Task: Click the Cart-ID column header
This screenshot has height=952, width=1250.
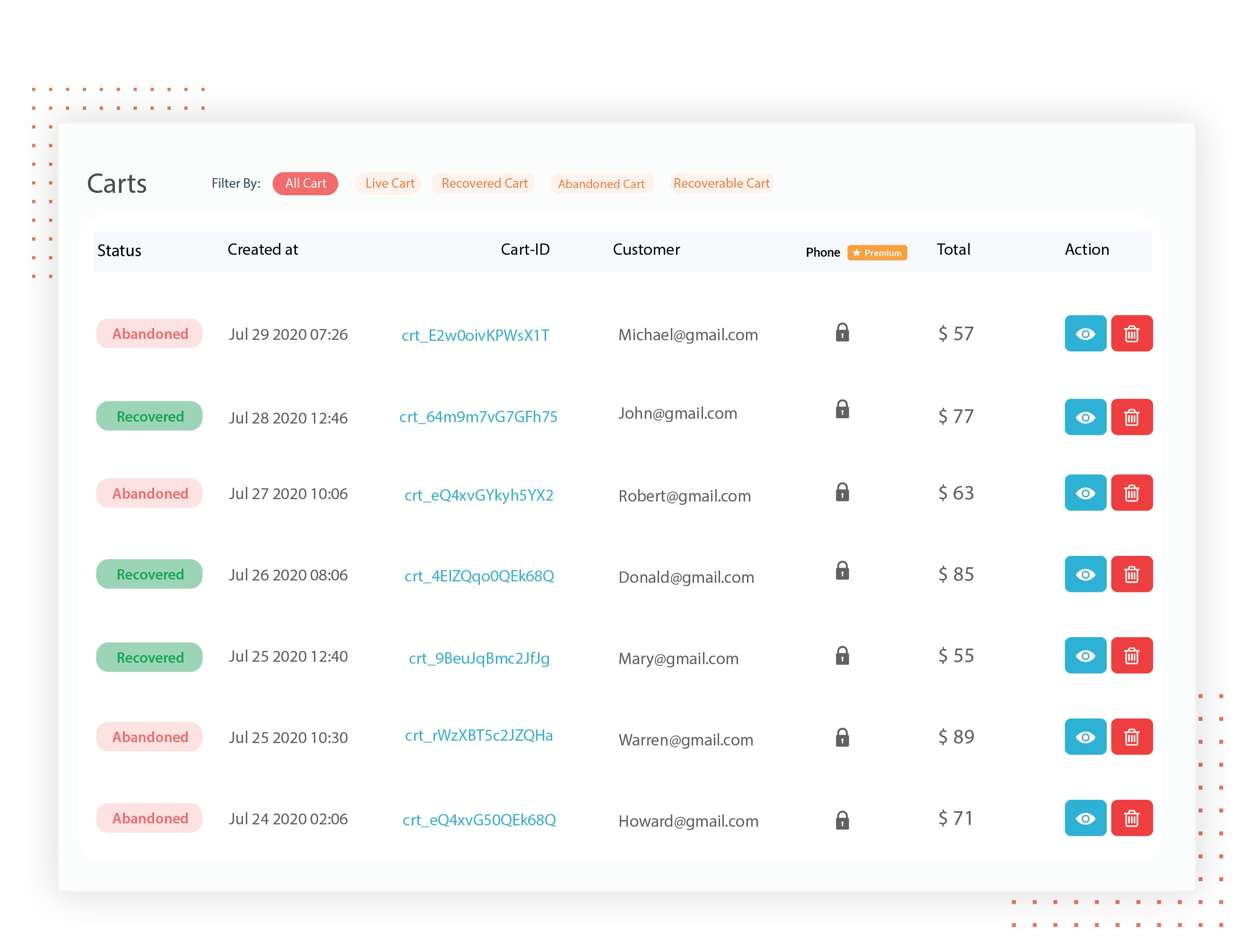Action: click(x=525, y=249)
